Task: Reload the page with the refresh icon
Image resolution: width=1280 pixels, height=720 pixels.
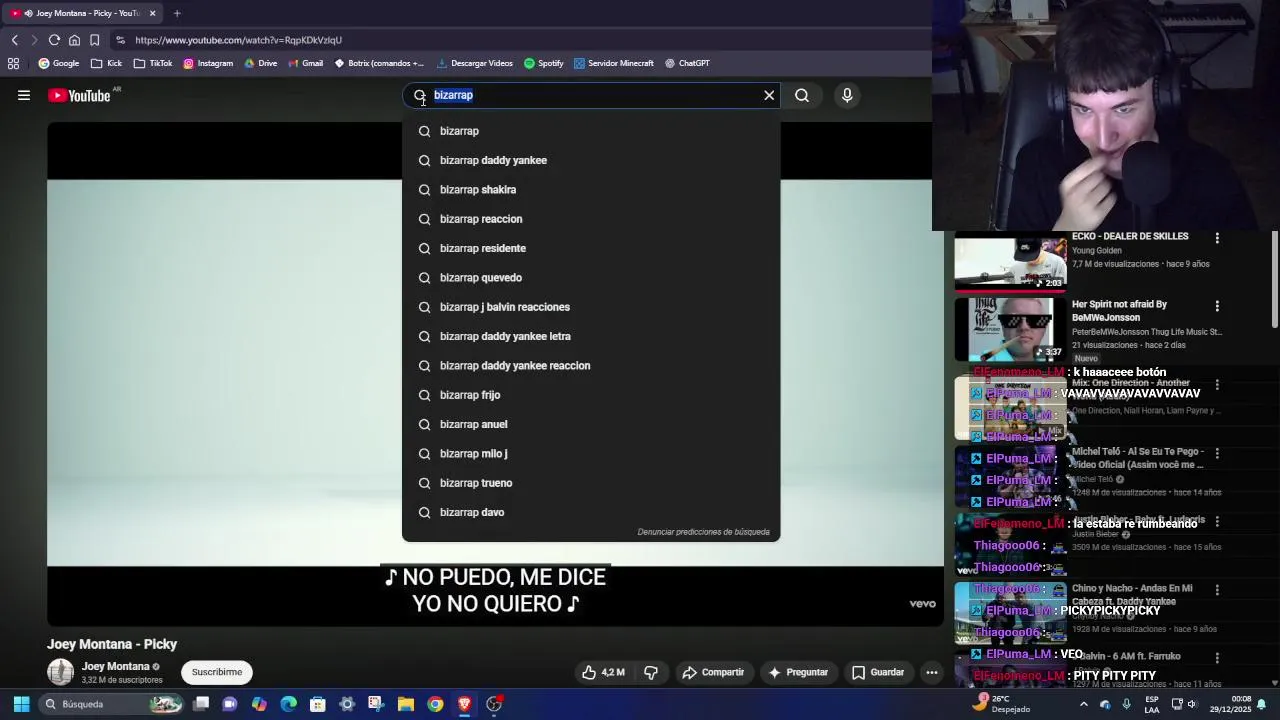Action: (54, 40)
